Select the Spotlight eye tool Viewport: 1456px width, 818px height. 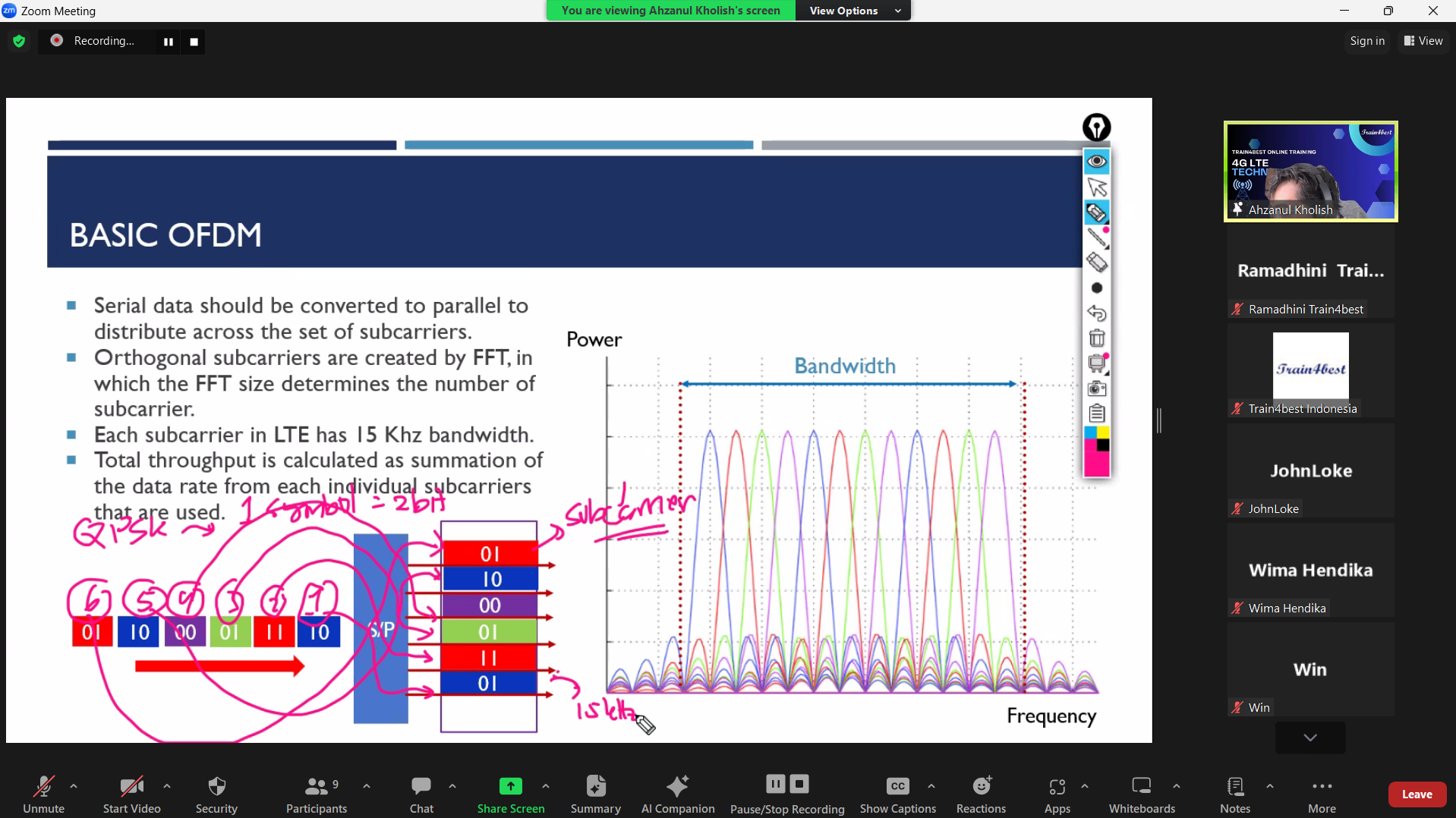coord(1097,161)
